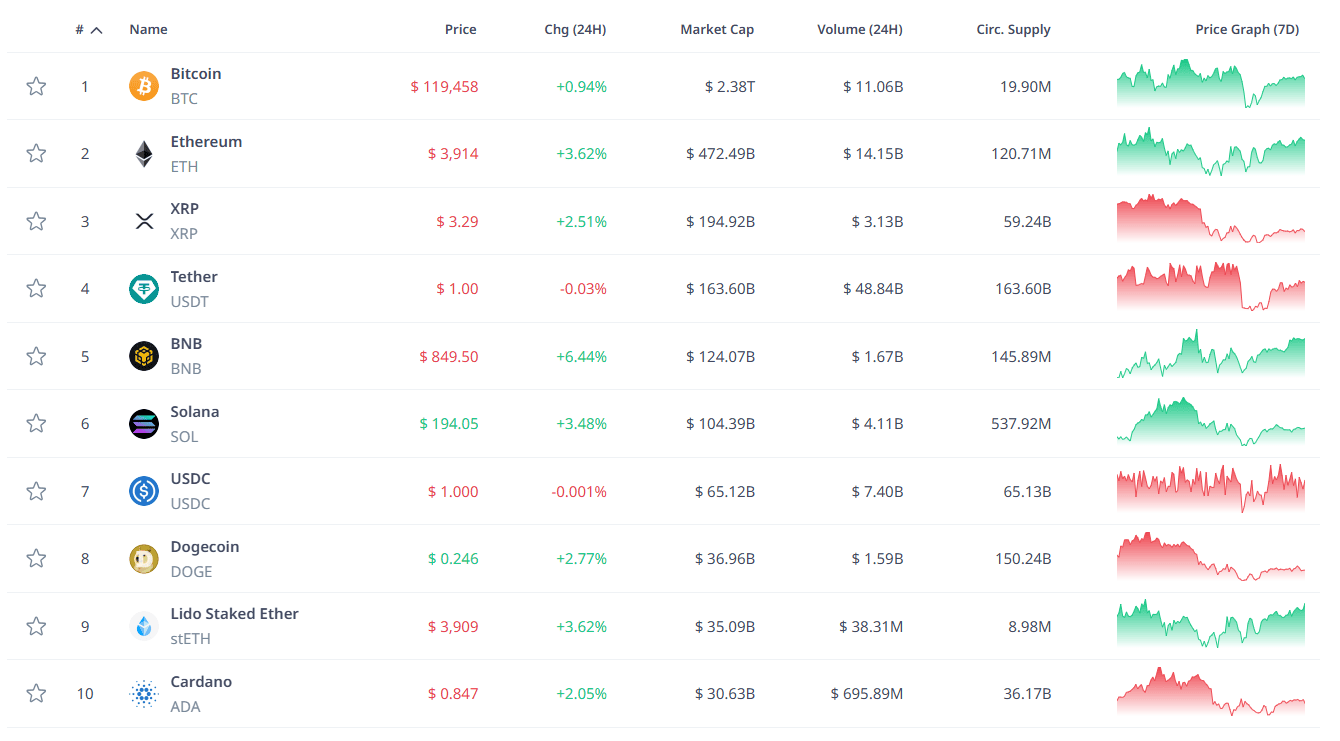Click the Bitcoin logo icon
Image resolution: width=1340 pixels, height=741 pixels.
coord(144,86)
